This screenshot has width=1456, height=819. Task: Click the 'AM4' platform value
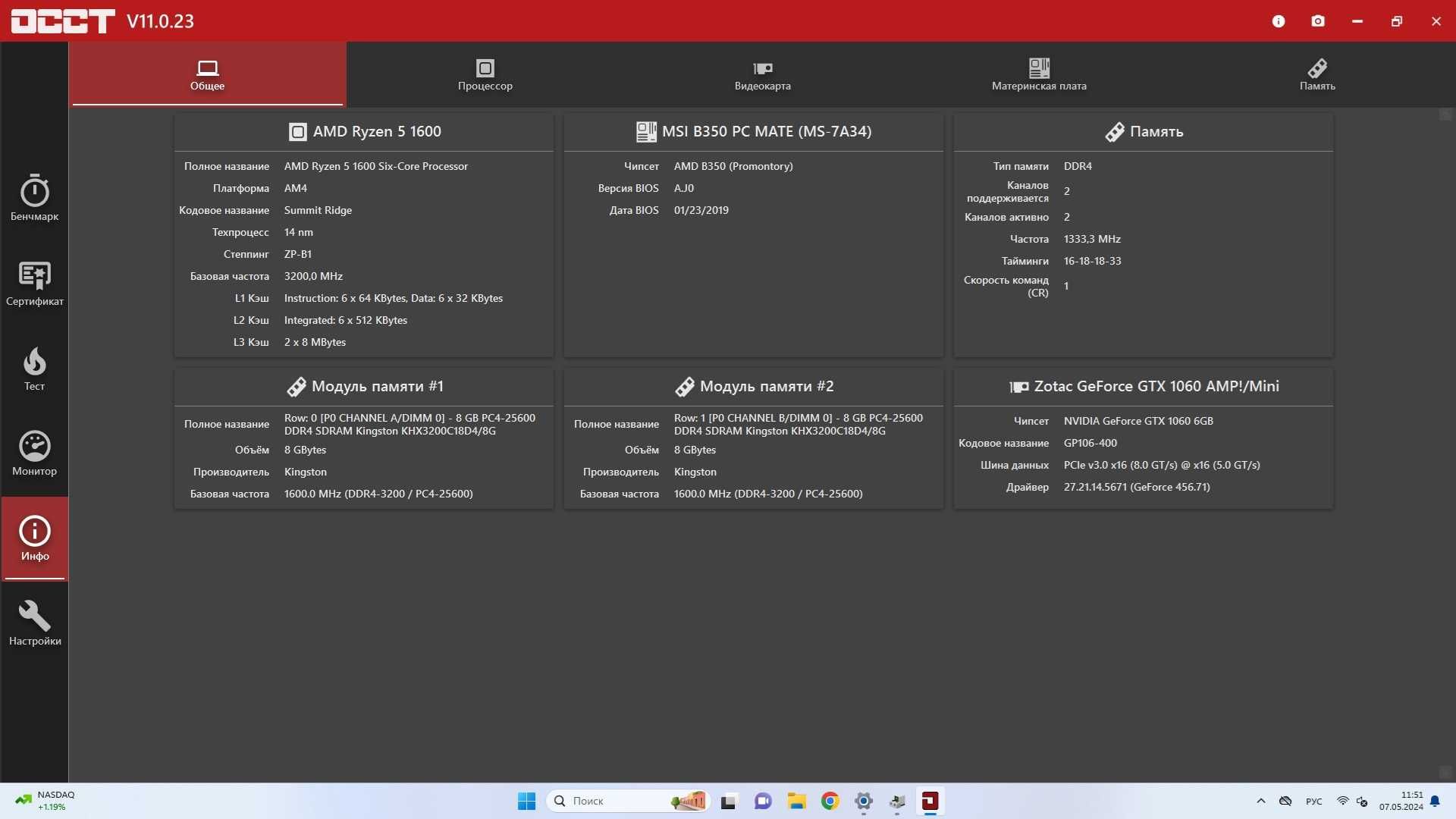(296, 188)
